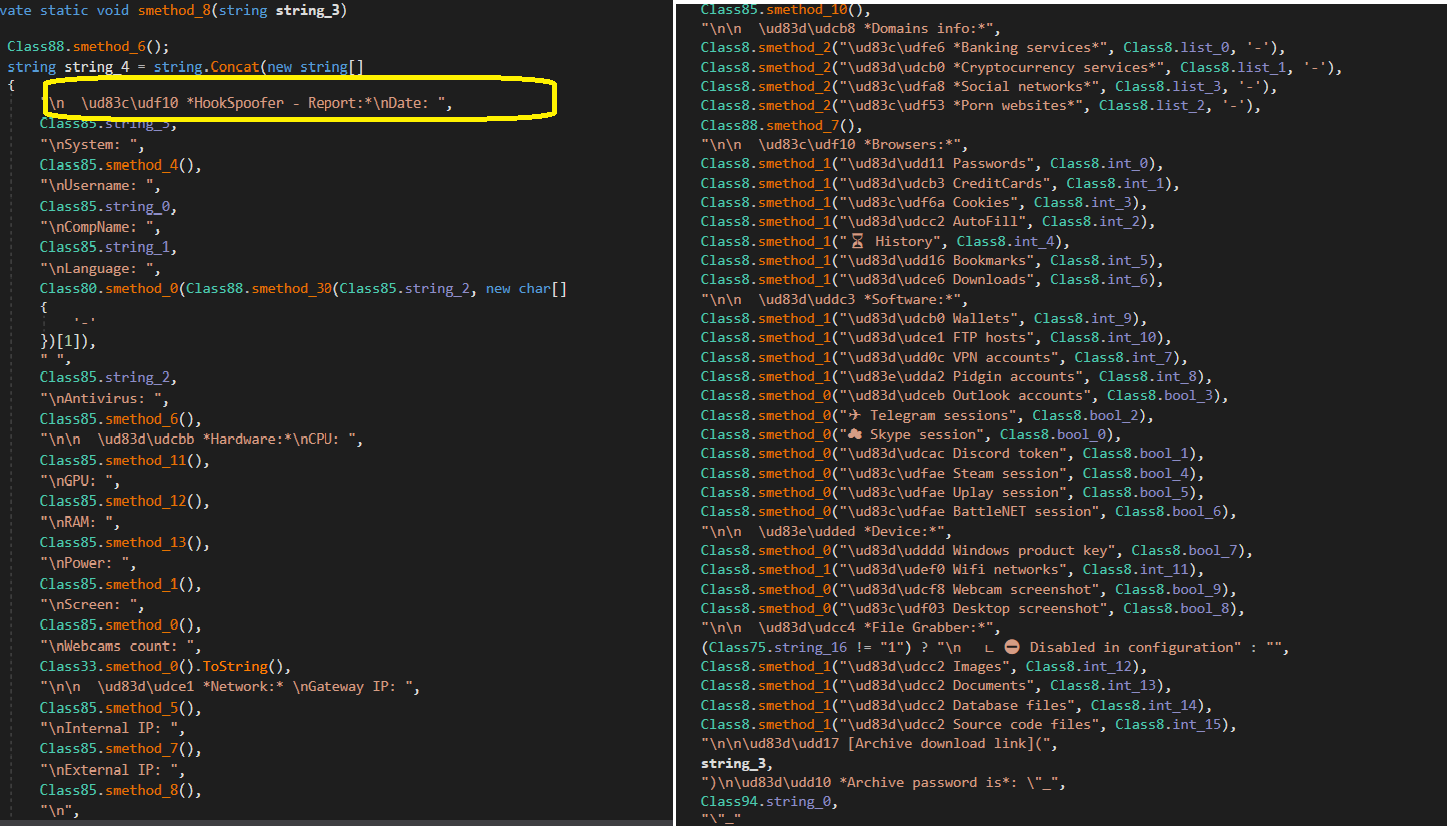1452x826 pixels.
Task: Click the *Hardware:*\nCPU string line
Action: (x=201, y=440)
